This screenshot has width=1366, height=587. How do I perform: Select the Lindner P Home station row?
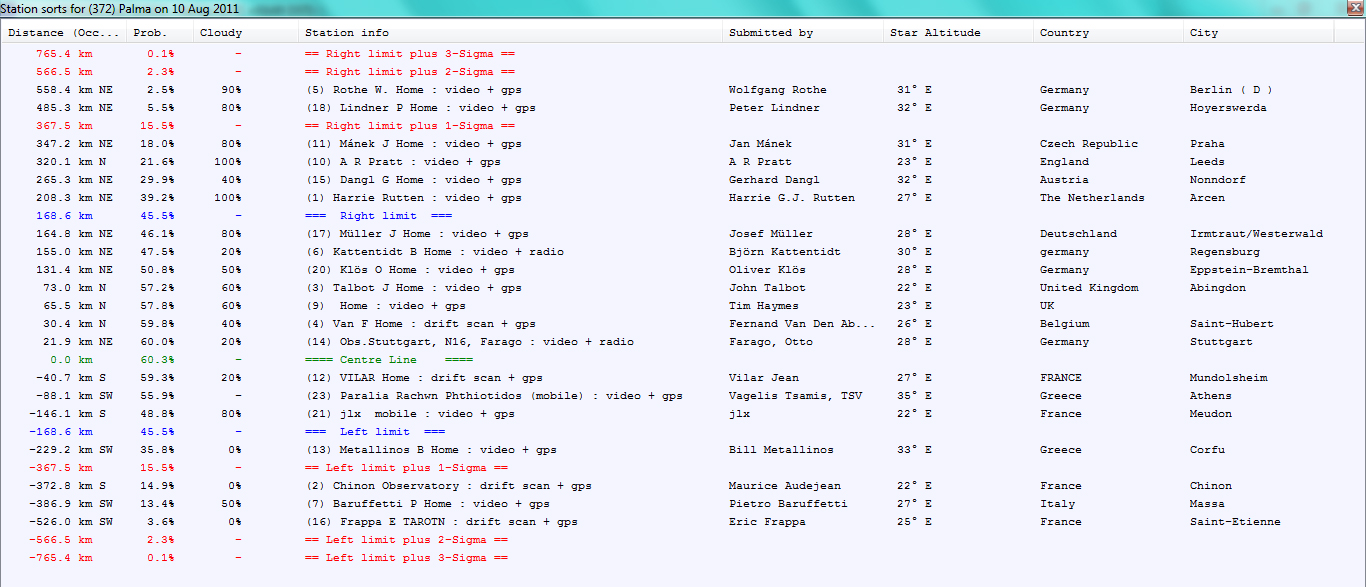pos(668,108)
